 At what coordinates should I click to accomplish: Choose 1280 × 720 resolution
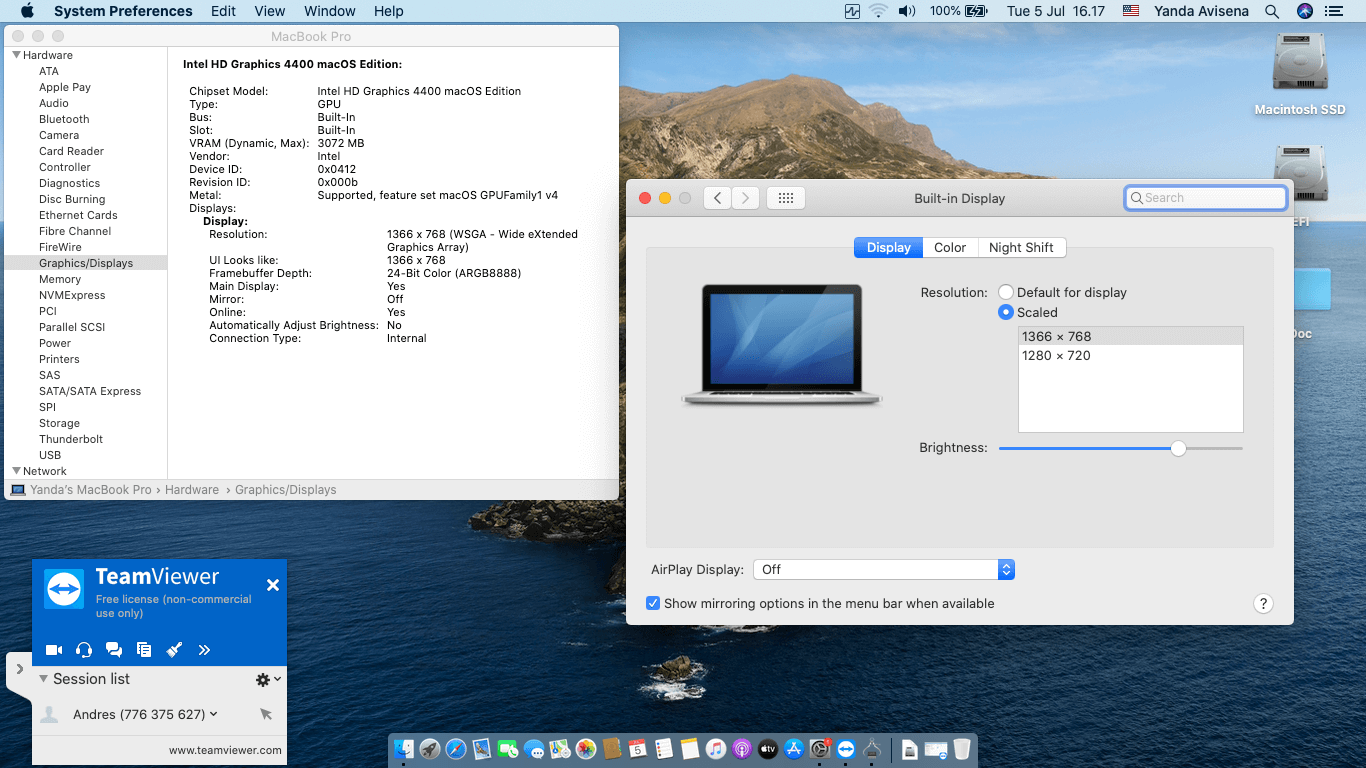(x=1130, y=355)
